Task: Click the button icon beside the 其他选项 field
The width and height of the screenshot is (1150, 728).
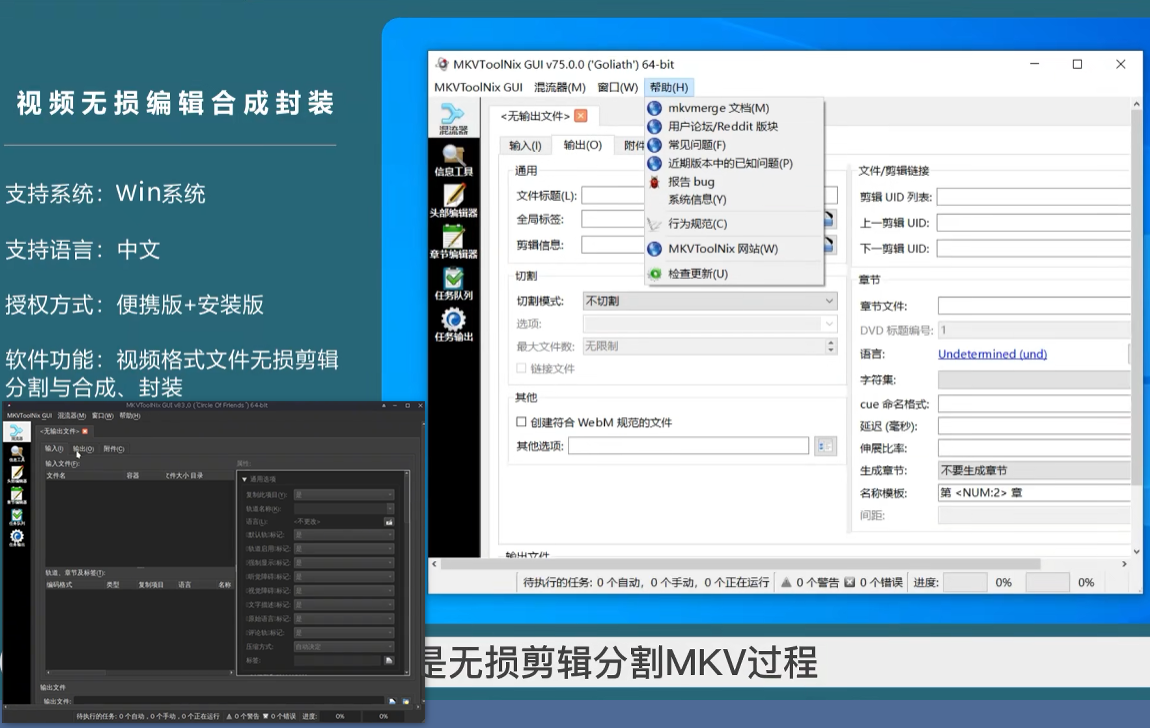Action: pyautogui.click(x=825, y=446)
